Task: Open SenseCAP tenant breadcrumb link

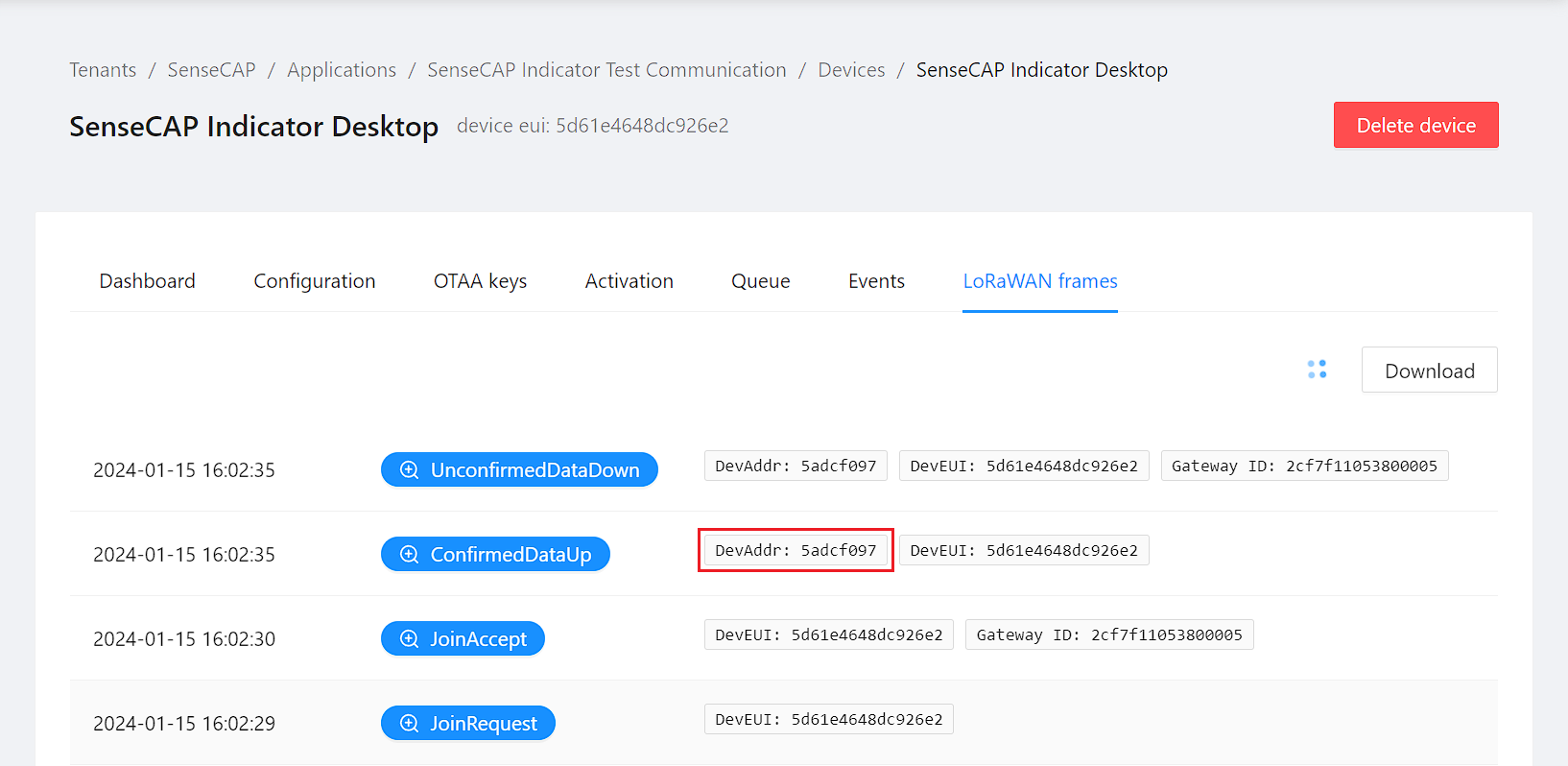Action: (212, 70)
